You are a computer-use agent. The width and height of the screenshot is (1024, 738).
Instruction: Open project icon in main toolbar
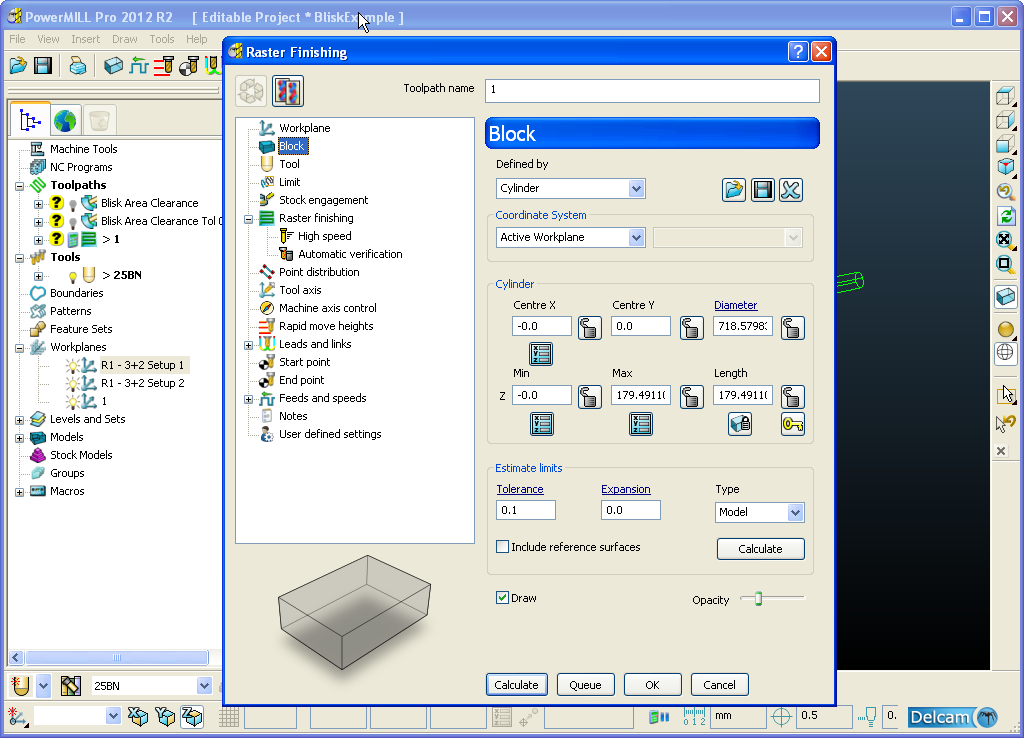(18, 65)
